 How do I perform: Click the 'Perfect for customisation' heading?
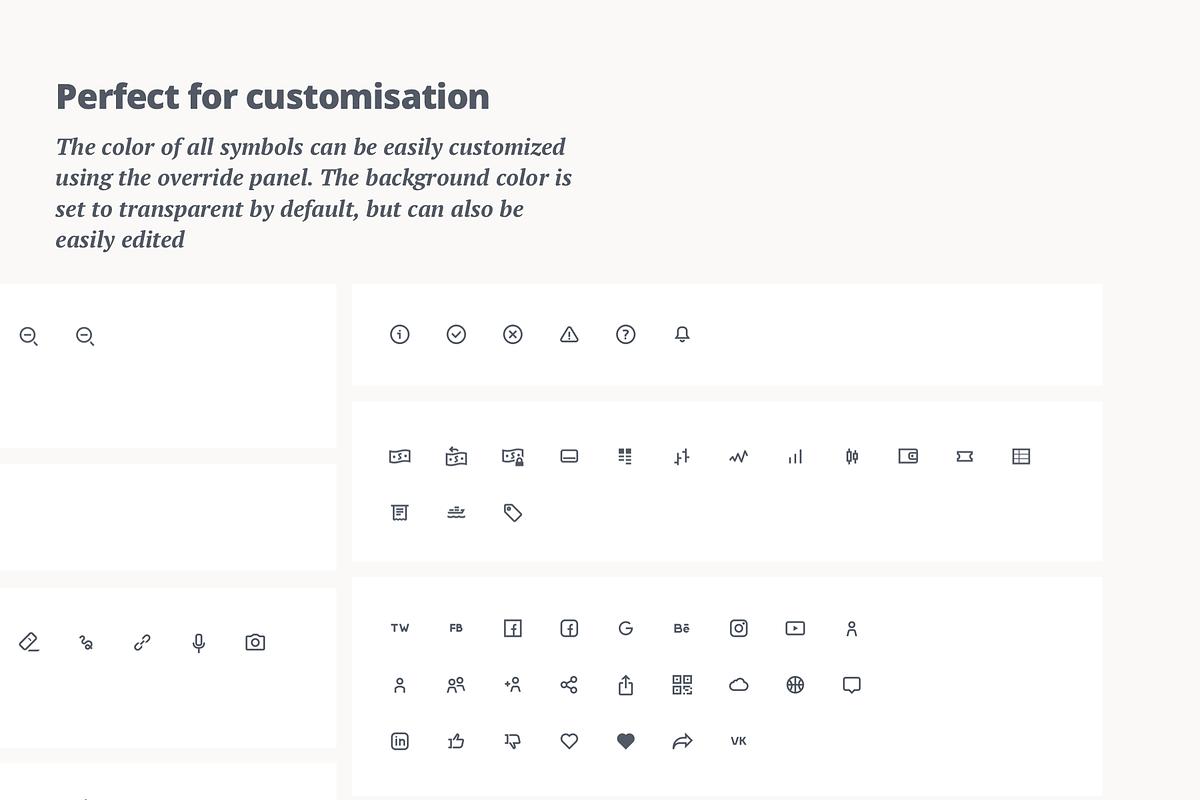(x=273, y=97)
